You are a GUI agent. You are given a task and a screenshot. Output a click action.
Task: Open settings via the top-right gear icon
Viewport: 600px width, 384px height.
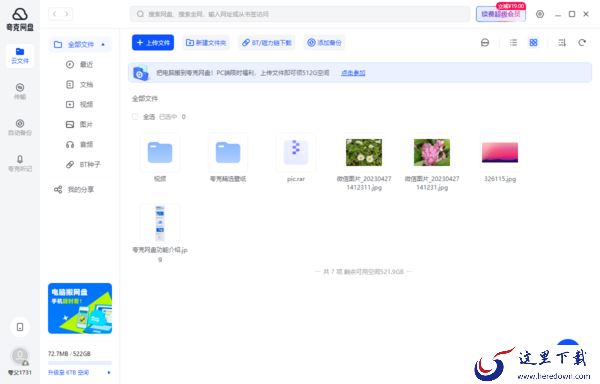click(x=540, y=14)
